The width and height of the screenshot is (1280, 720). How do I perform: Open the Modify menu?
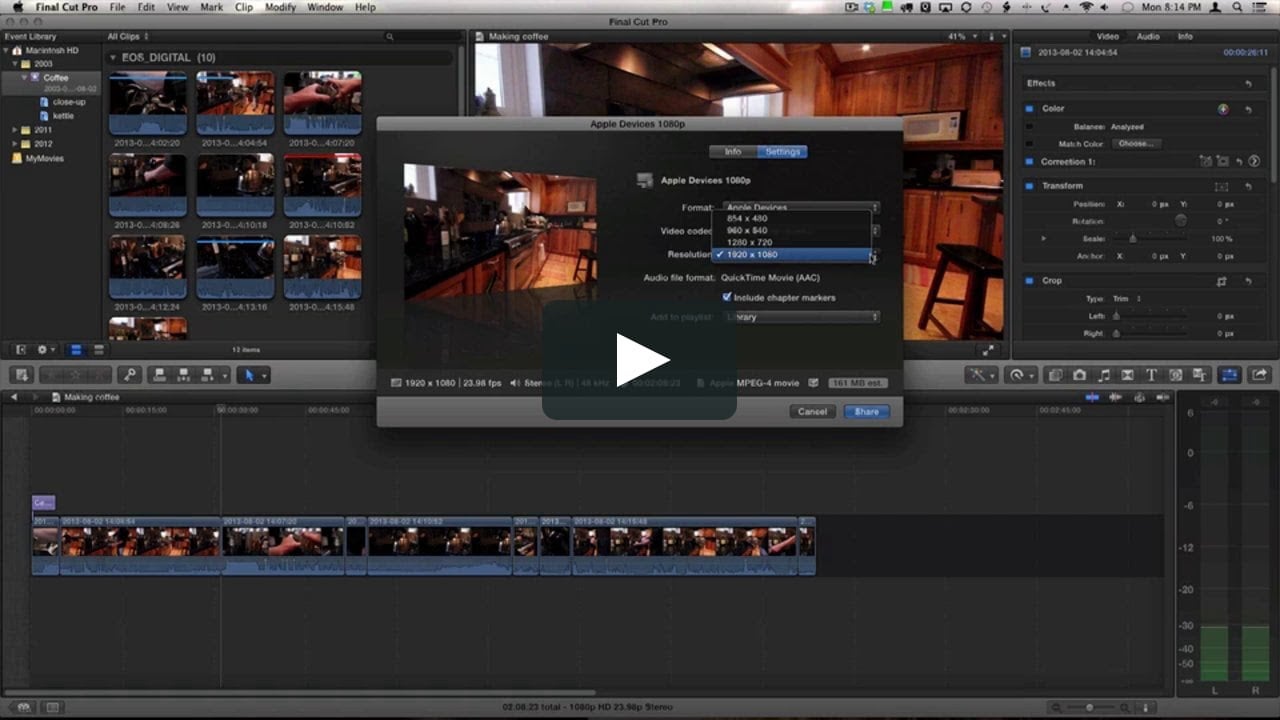click(x=280, y=7)
